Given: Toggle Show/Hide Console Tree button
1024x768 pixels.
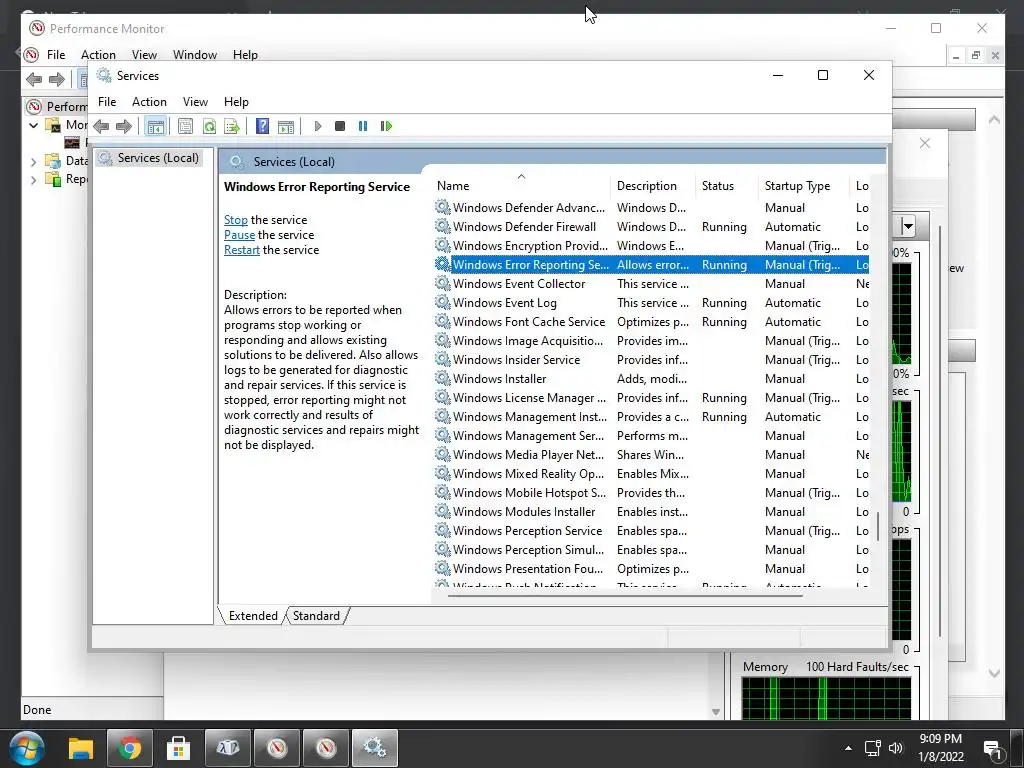Looking at the screenshot, I should click(155, 126).
